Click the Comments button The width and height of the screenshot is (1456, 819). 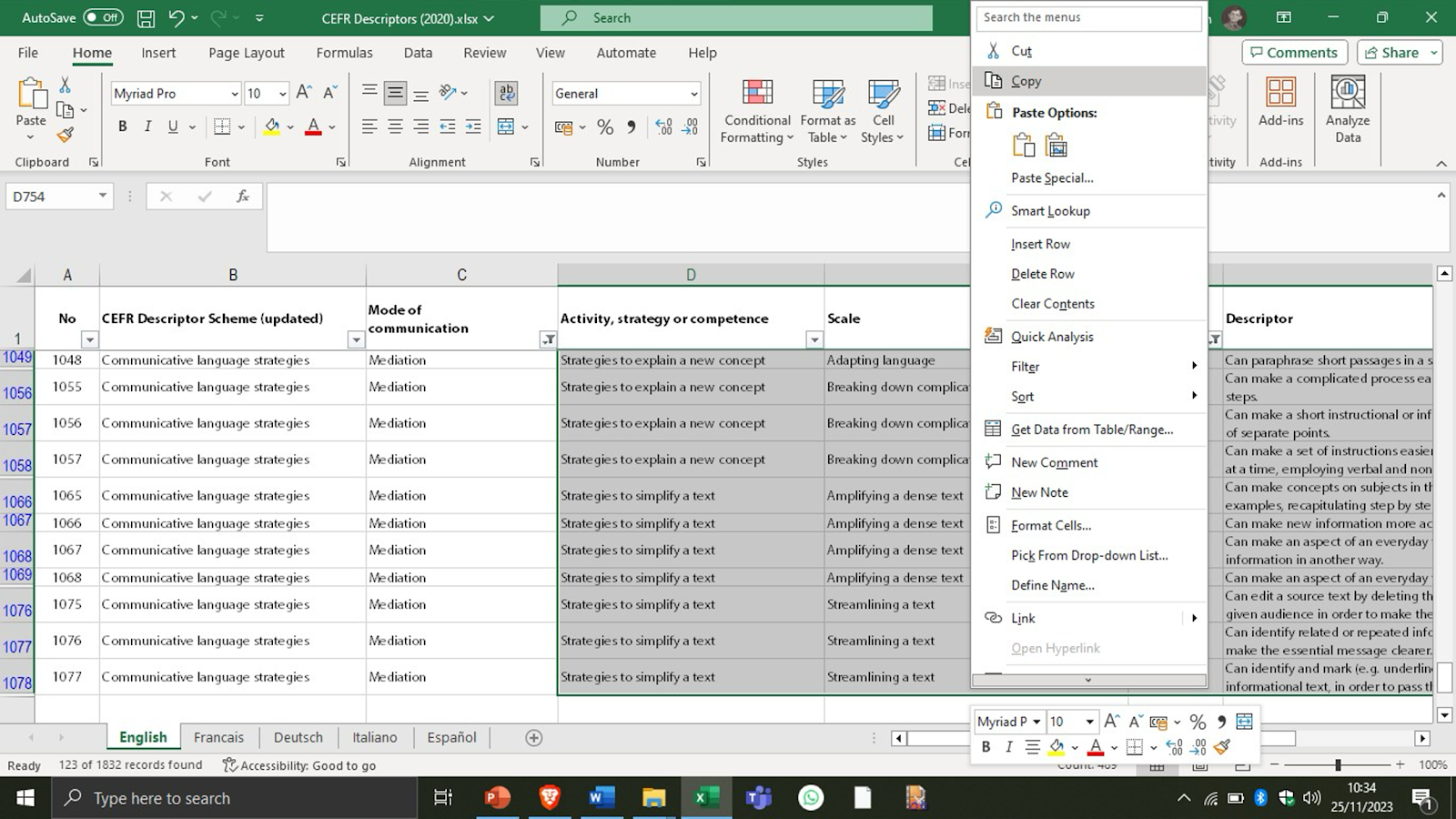pyautogui.click(x=1293, y=53)
